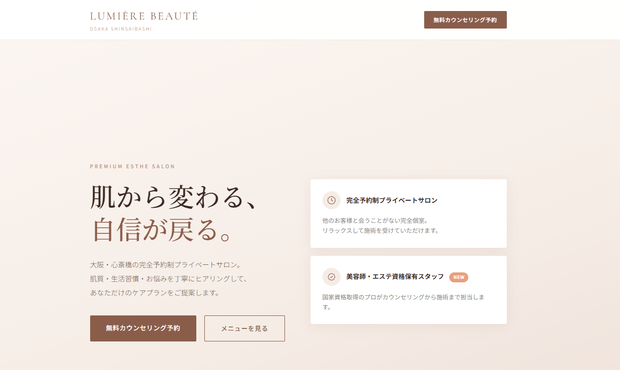Click the header 無料カウンセリング予約 button
Screen dimensions: 620x370
pyautogui.click(x=465, y=20)
